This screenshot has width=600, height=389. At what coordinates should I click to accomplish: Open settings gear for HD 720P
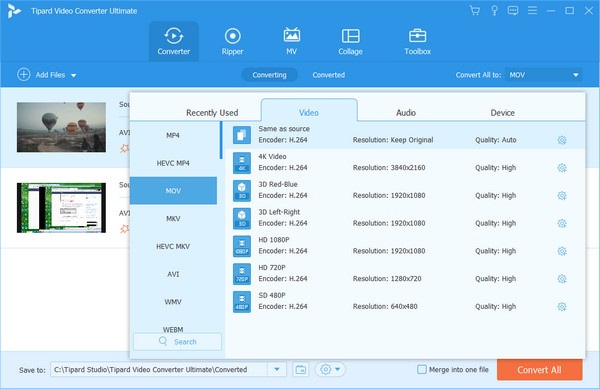click(x=562, y=278)
